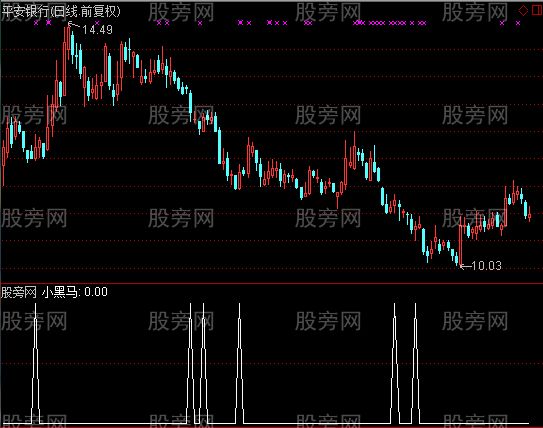This screenshot has height=428, width=543.
Task: Click the first white spike of 小黑马 indicator
Action: 35,363
